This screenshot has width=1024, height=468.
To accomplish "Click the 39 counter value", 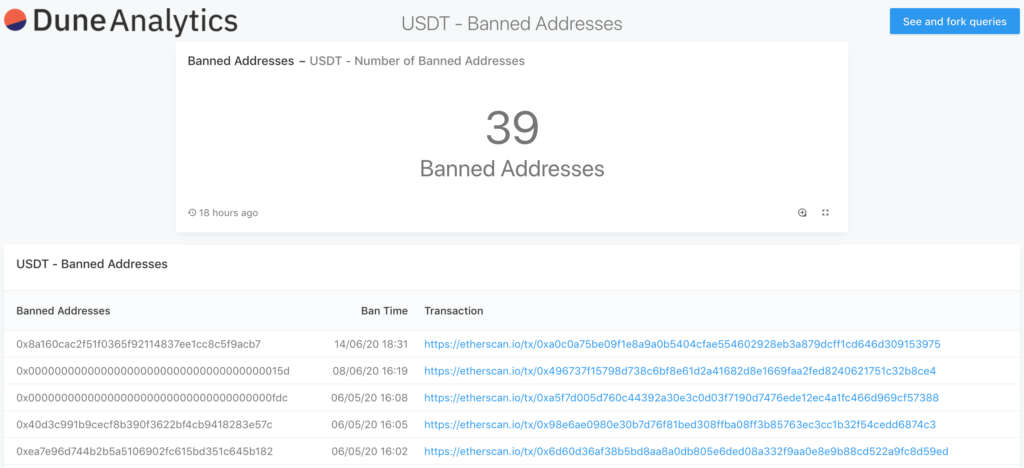I will (512, 128).
